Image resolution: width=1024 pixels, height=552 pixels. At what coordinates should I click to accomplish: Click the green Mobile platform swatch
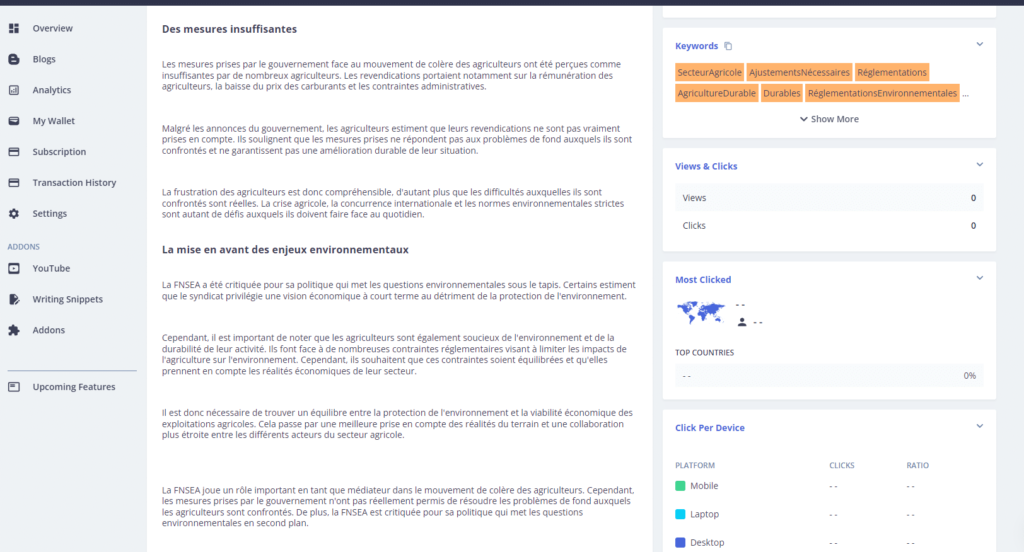pos(680,486)
